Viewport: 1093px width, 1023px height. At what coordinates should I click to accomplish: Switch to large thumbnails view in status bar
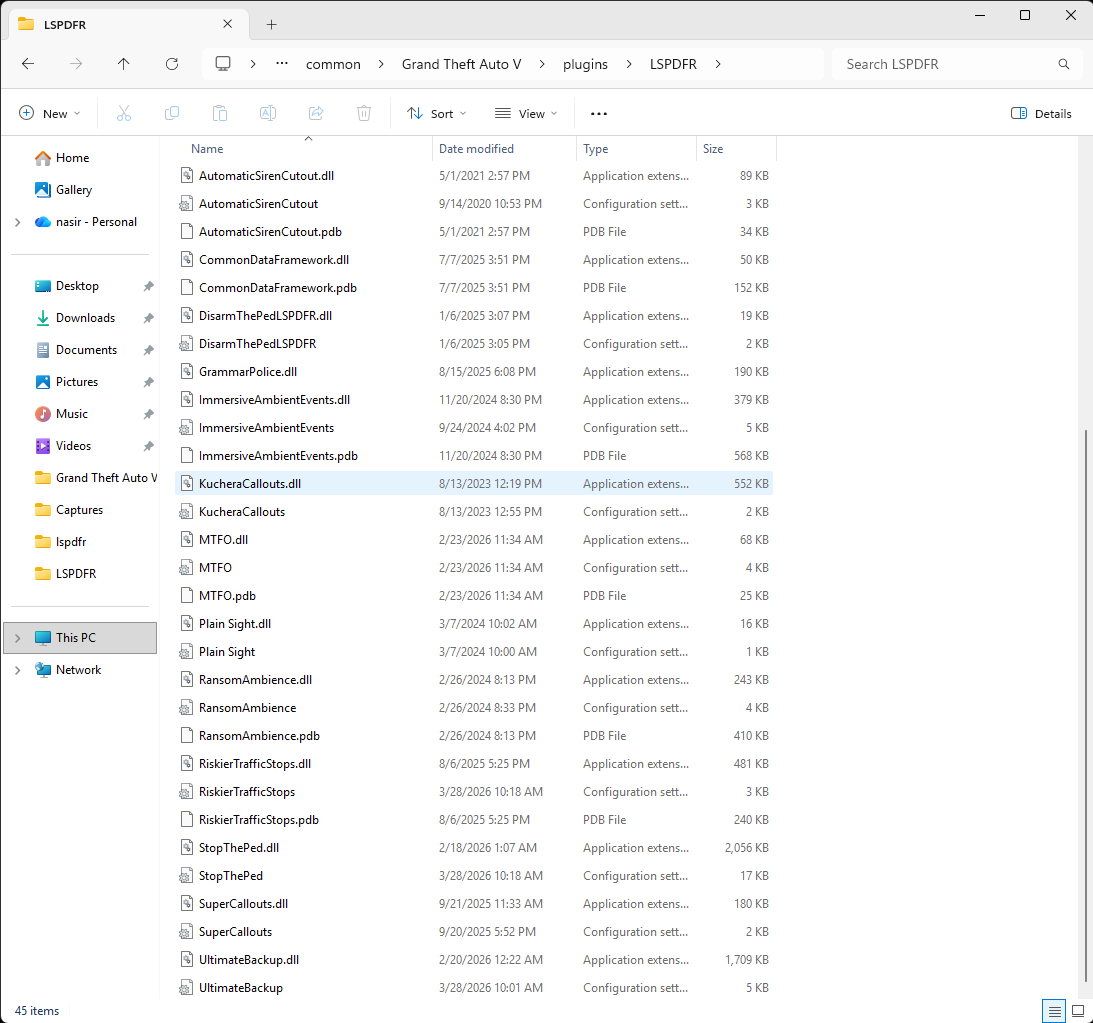[x=1078, y=1011]
